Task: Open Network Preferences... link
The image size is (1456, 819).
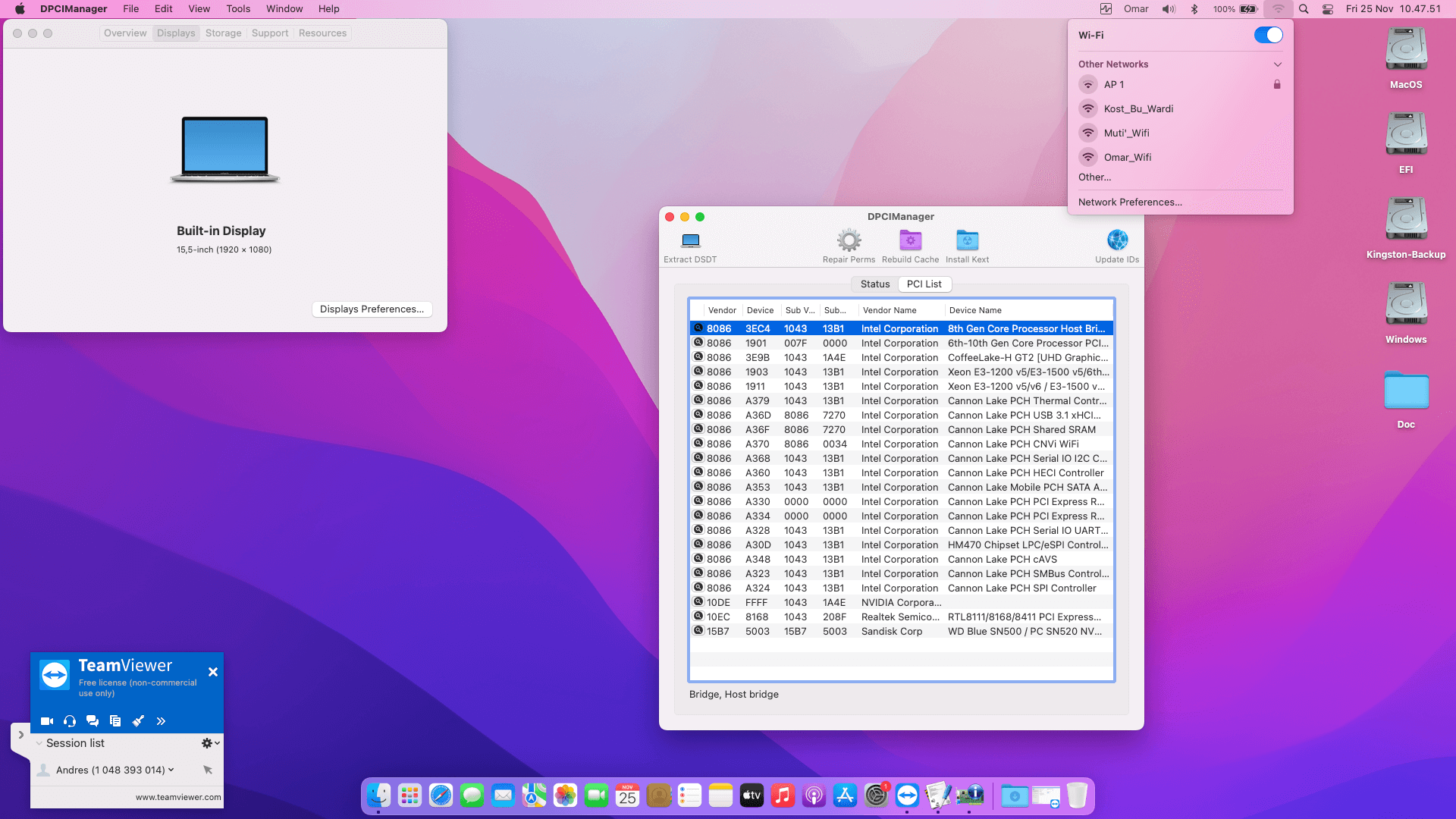Action: pyautogui.click(x=1130, y=202)
